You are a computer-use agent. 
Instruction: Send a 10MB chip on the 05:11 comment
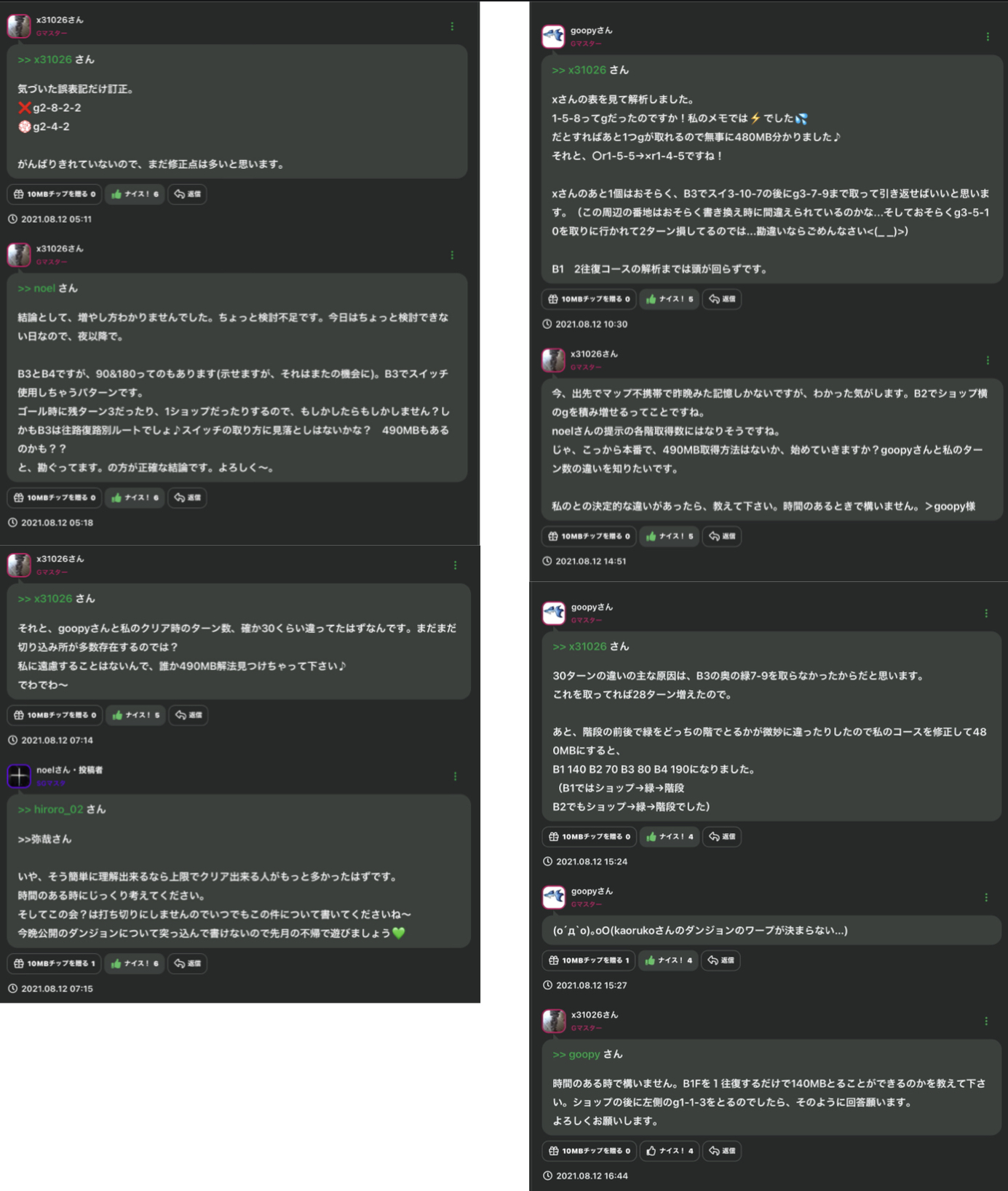coord(55,194)
